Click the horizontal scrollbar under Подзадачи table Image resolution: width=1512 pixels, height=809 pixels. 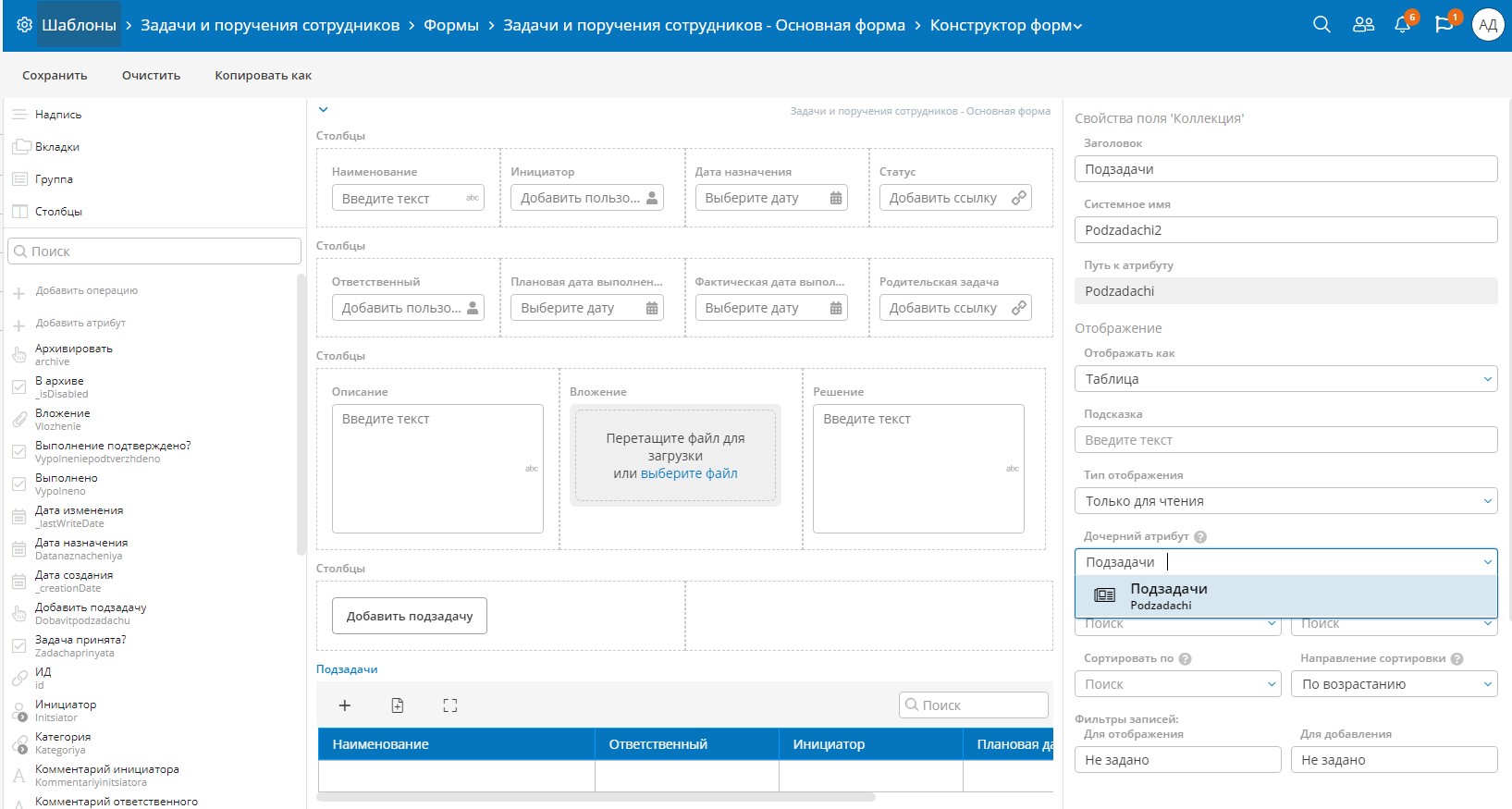click(596, 797)
